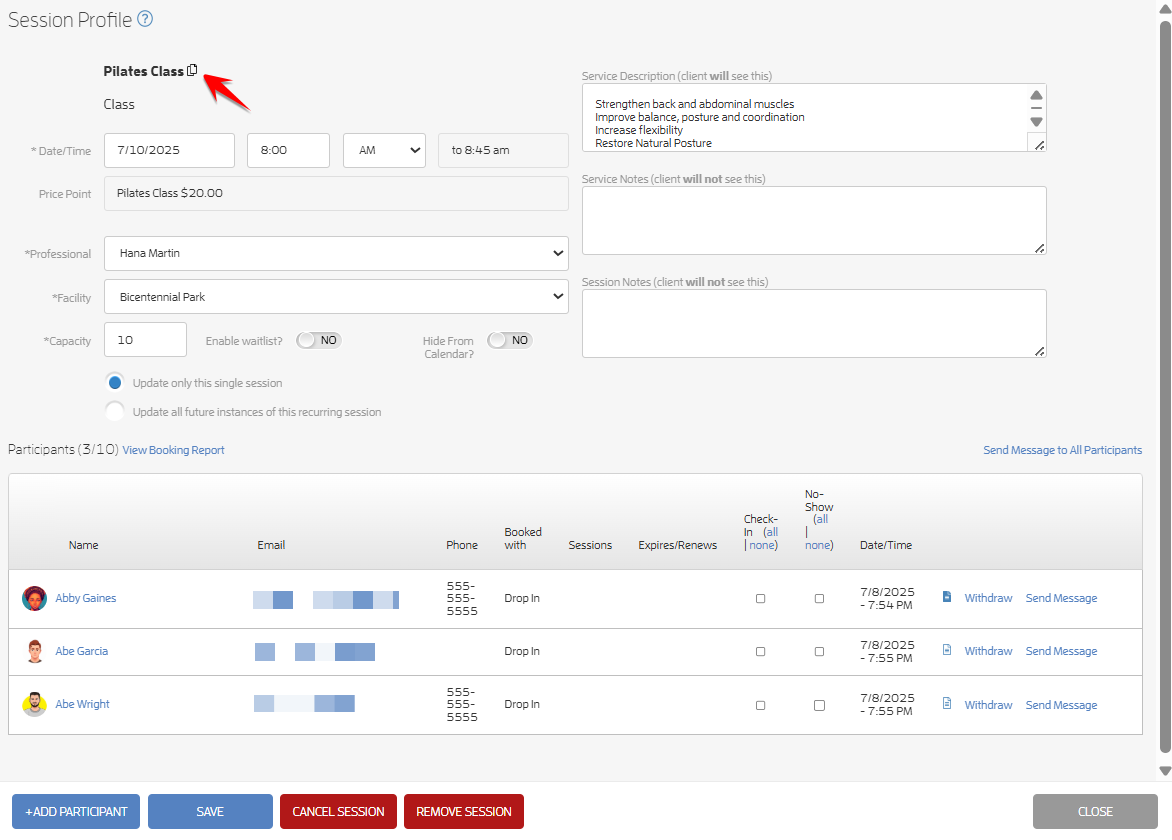
Task: Check the Check-In box for Abby Gaines
Action: (760, 599)
